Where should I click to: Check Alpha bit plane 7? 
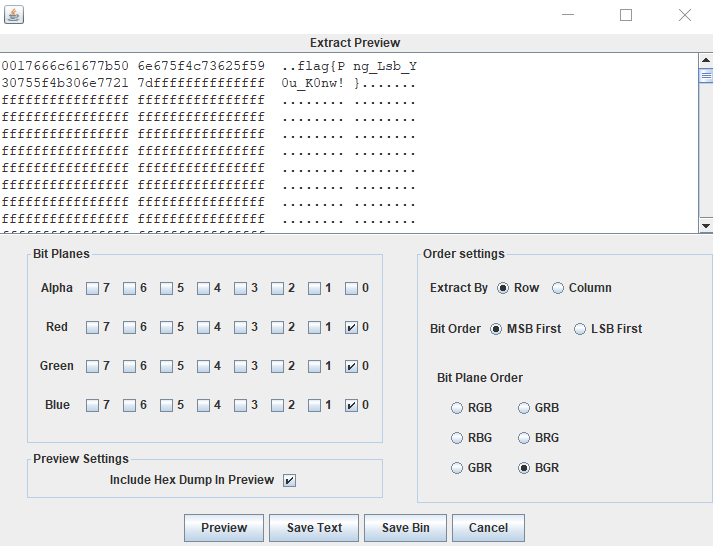(92, 289)
